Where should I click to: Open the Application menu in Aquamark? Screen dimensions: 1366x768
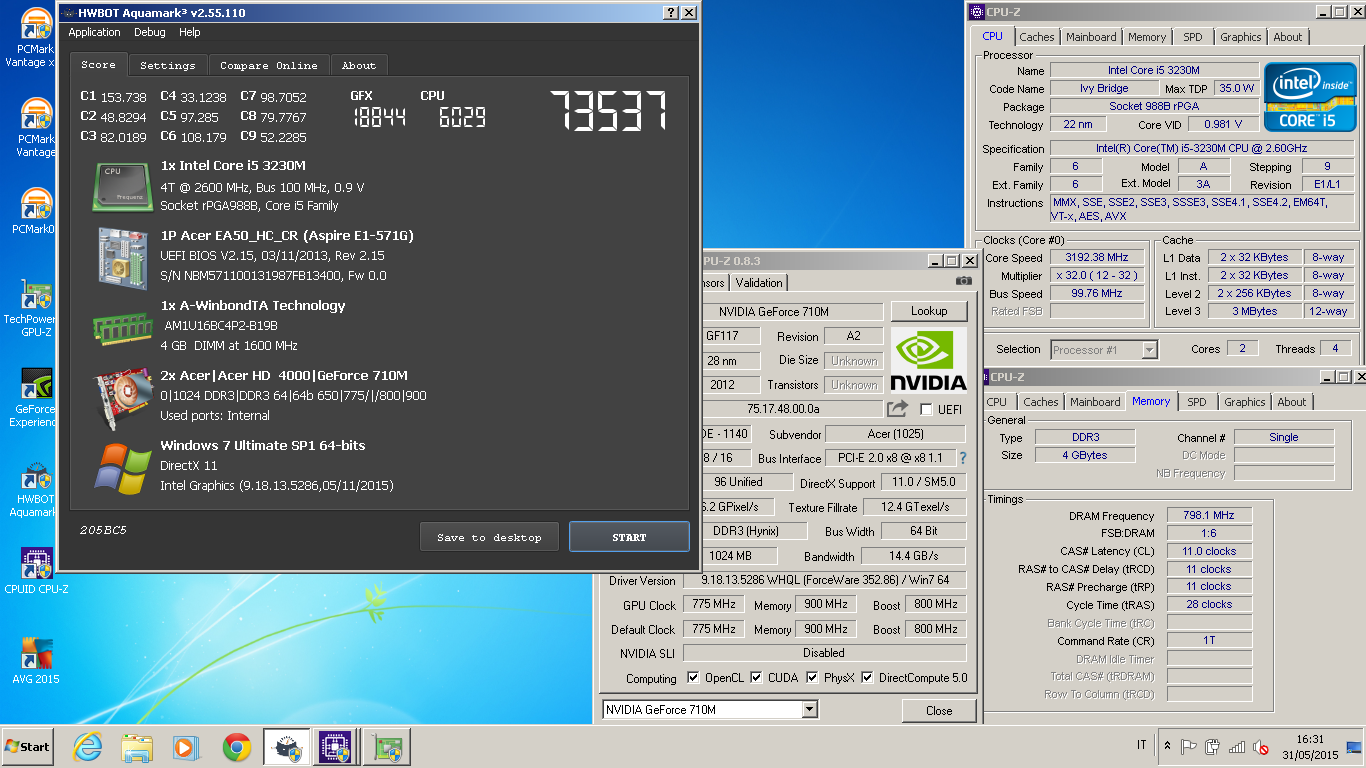(94, 32)
